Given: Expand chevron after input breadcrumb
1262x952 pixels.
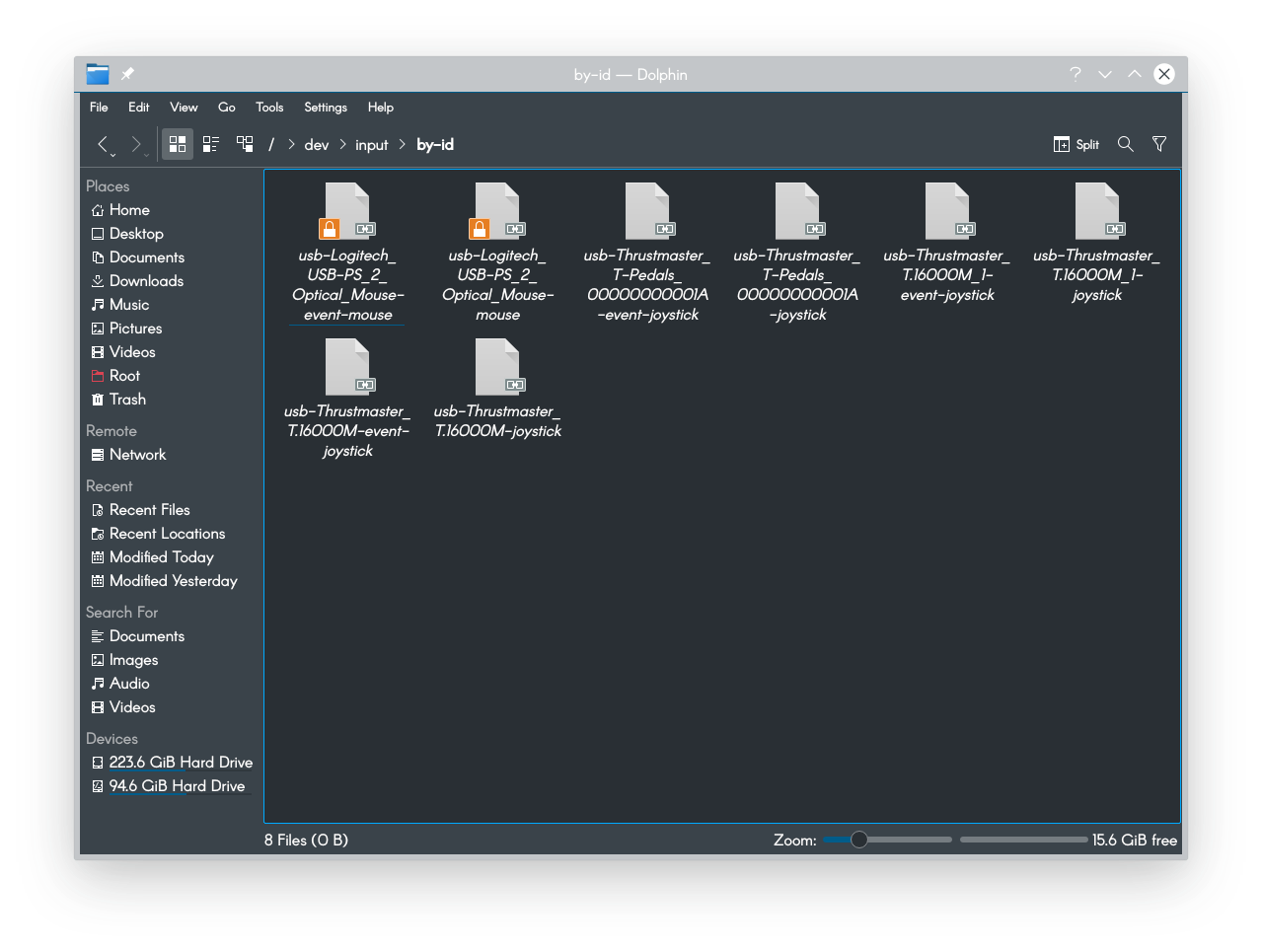Looking at the screenshot, I should click(403, 144).
